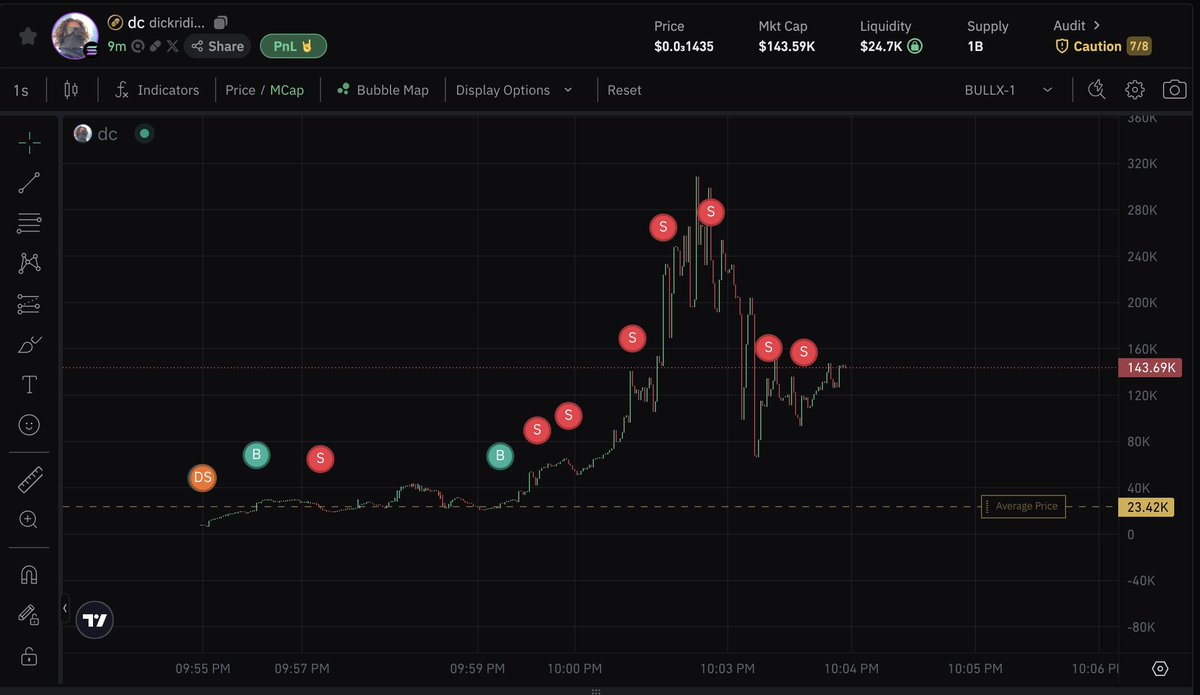Screen dimensions: 1200x695
Task: Toggle magnet mode
Action: pyautogui.click(x=29, y=575)
